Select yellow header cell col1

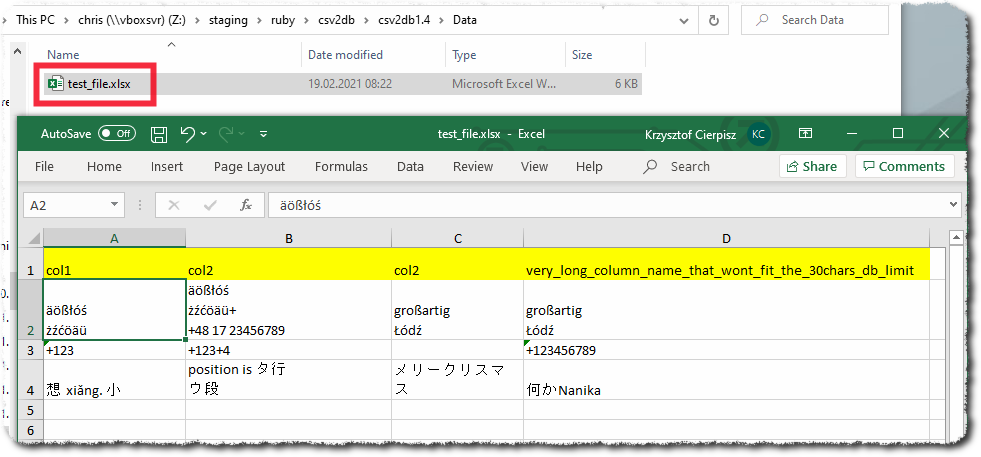[x=114, y=270]
